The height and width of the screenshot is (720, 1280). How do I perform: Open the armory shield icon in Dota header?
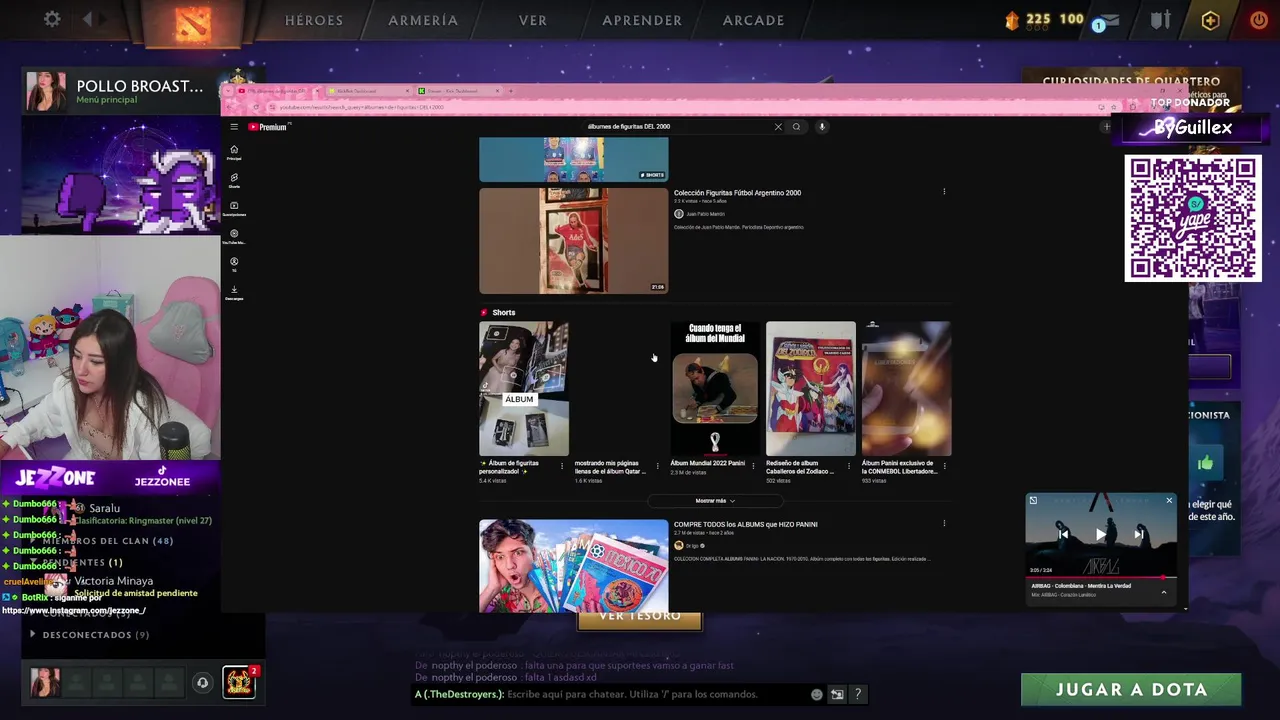tap(1160, 20)
